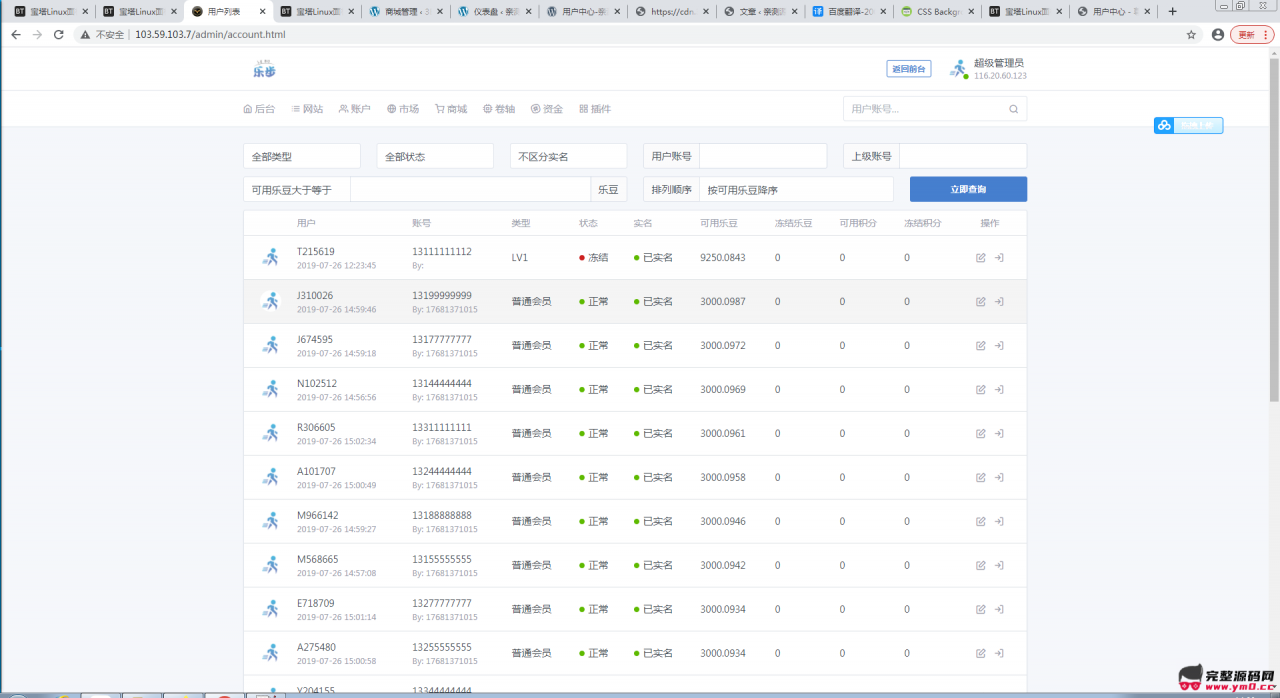
Task: Click the avatar icon of user A101707
Action: (270, 477)
